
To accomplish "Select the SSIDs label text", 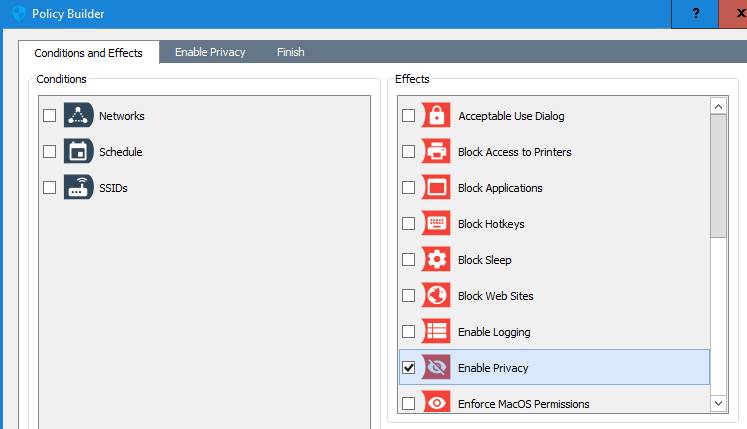I will [113, 188].
